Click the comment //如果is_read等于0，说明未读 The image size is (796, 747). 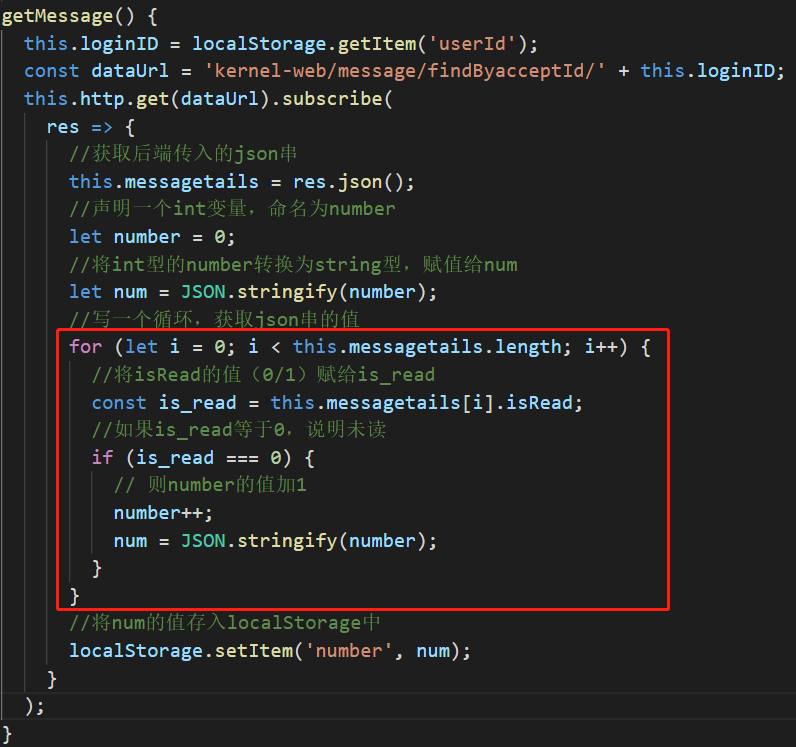239,430
